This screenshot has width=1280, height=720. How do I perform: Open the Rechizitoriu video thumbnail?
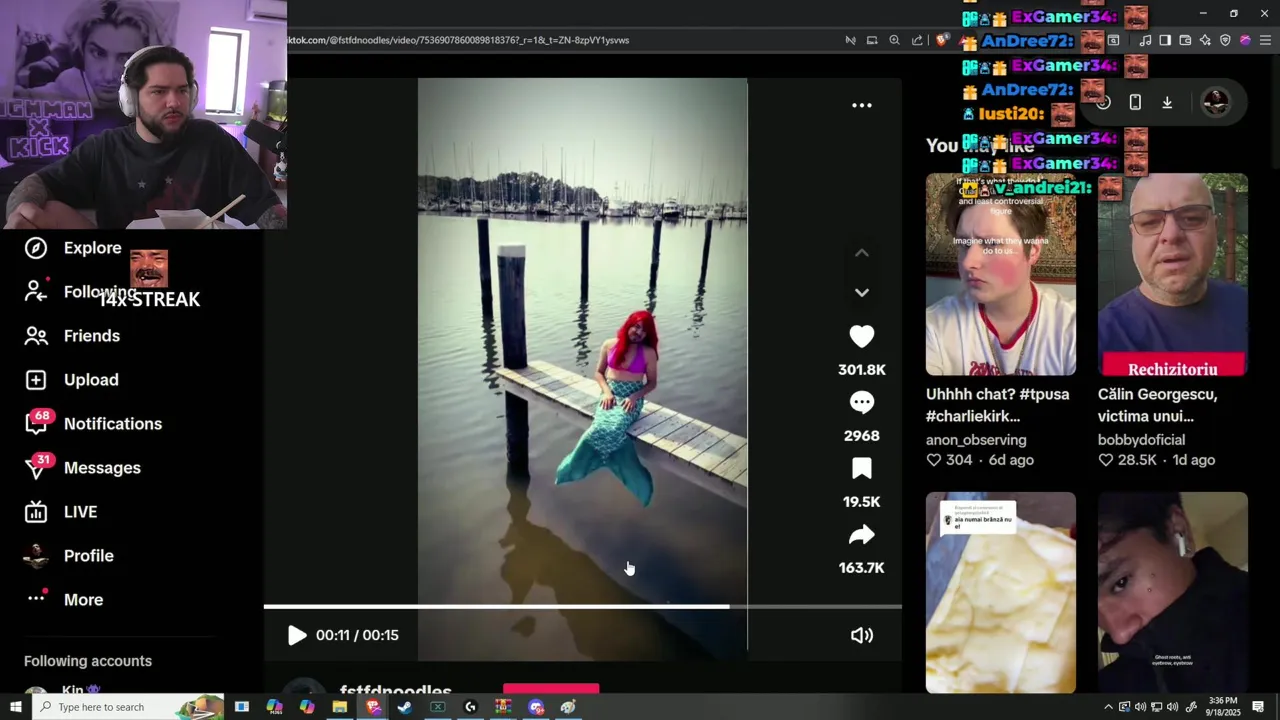[1173, 274]
